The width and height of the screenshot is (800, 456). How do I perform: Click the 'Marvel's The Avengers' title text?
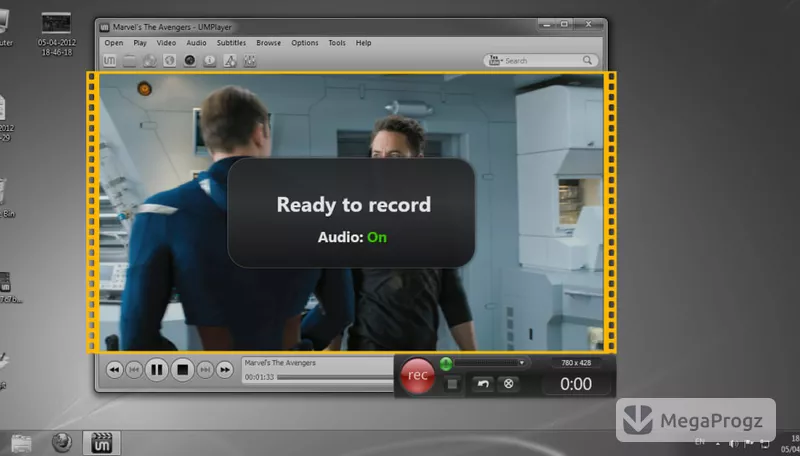[280, 363]
